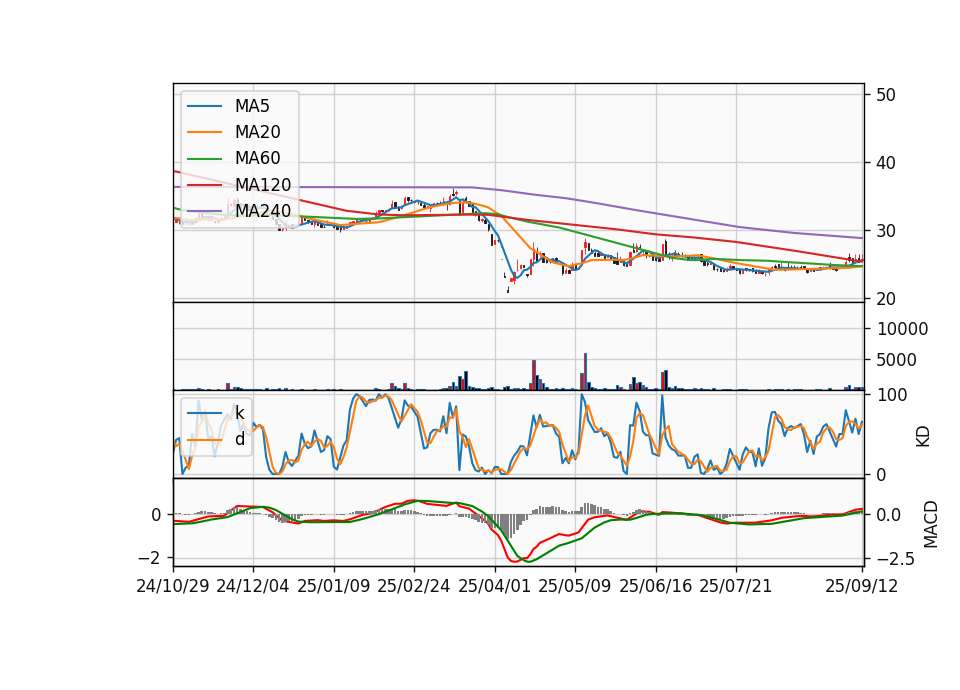Click the k legend label in KD panel
This screenshot has height=690, width=960.
239,413
